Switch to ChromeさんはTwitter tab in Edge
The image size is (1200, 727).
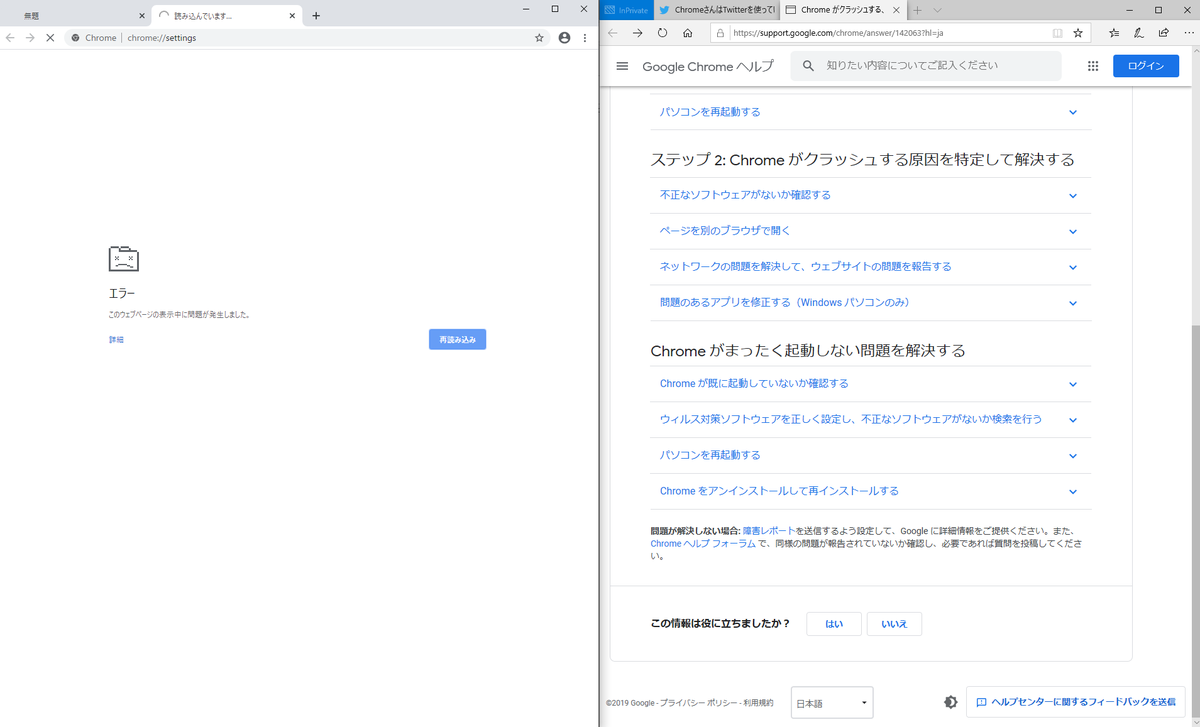point(716,10)
